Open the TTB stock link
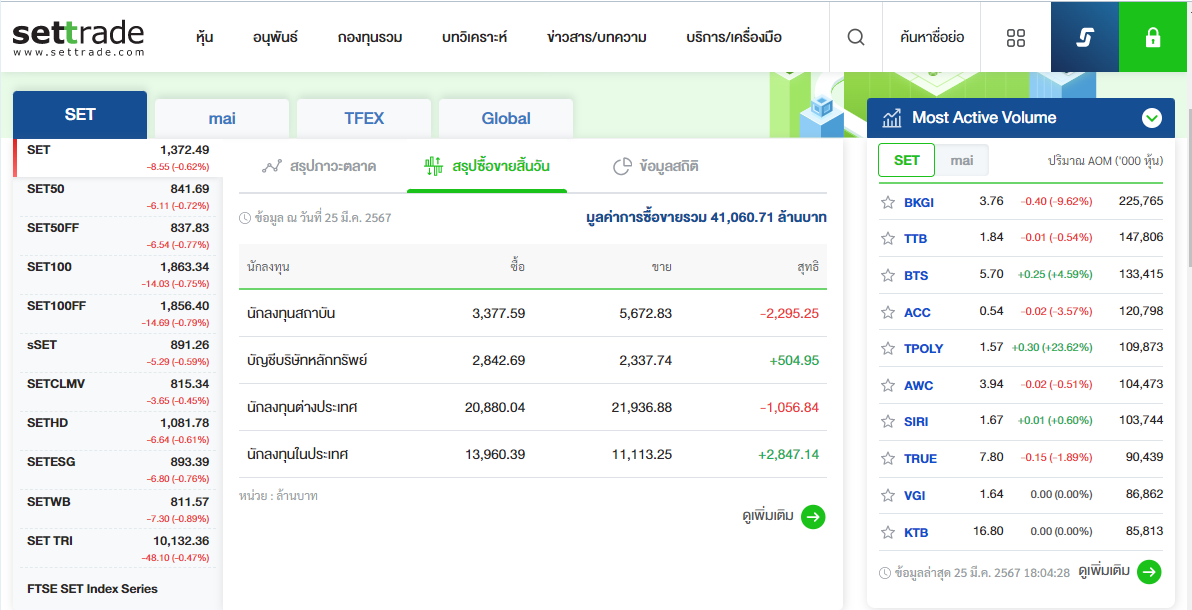The width and height of the screenshot is (1192, 610). [x=915, y=239]
